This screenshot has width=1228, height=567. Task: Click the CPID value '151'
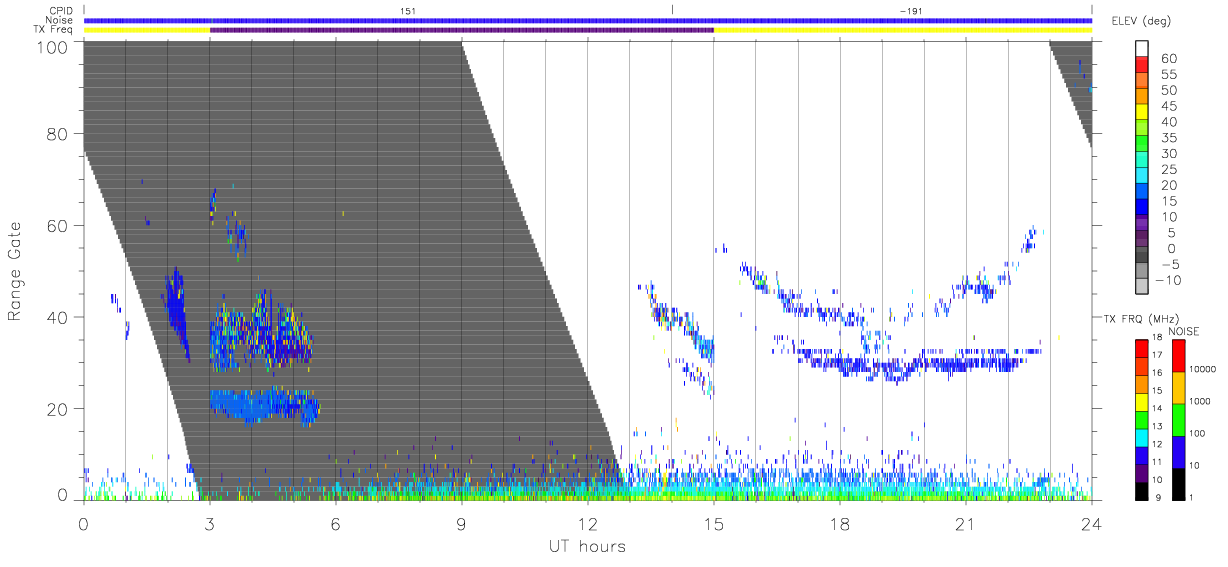click(408, 10)
